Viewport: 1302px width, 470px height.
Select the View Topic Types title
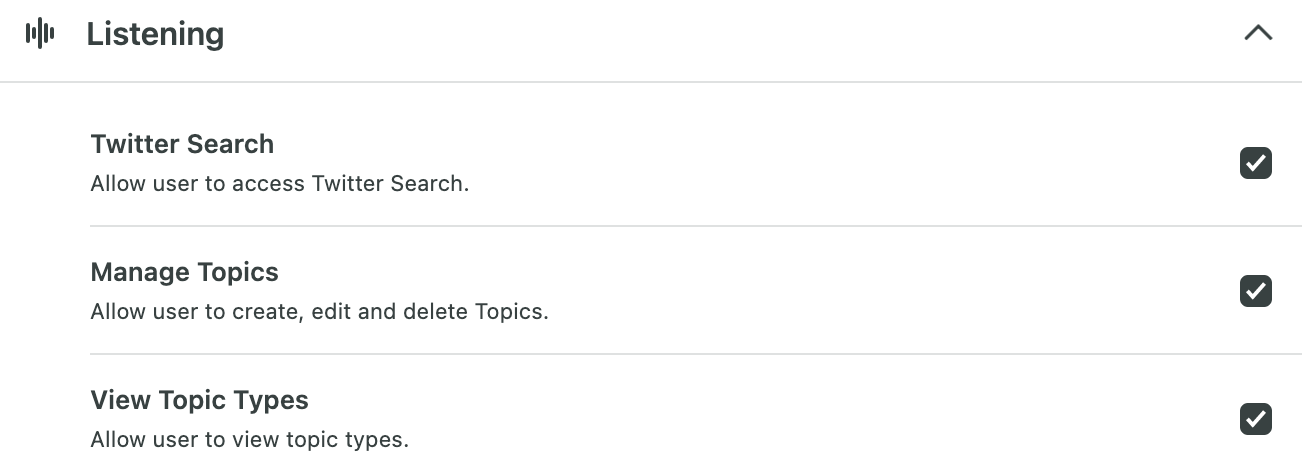[x=200, y=400]
